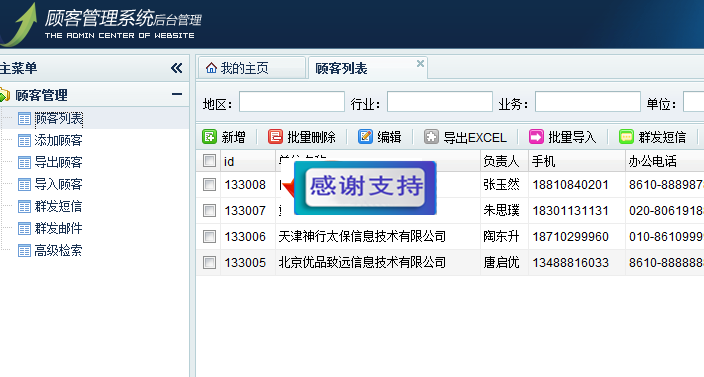Open 群发邮件 in the sidebar tree
The image size is (704, 377).
click(x=58, y=228)
